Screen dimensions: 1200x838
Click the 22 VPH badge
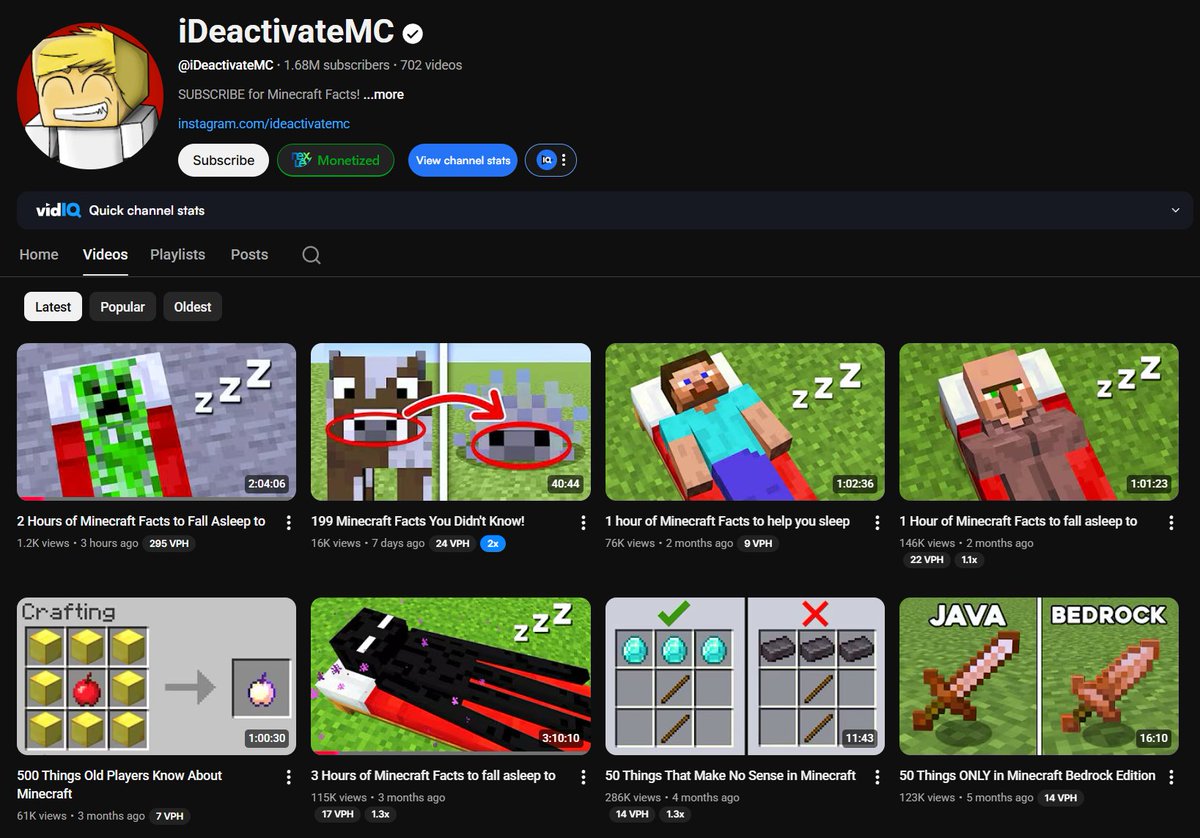[x=927, y=560]
